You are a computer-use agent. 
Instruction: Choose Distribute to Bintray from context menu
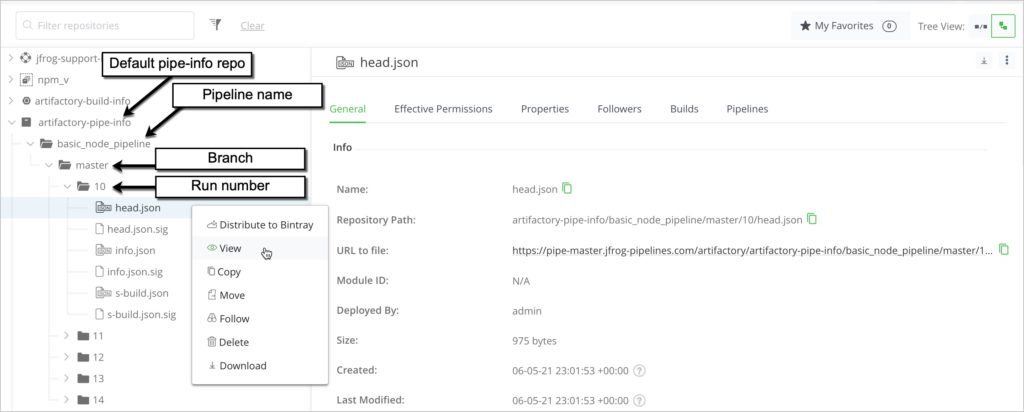pos(260,225)
